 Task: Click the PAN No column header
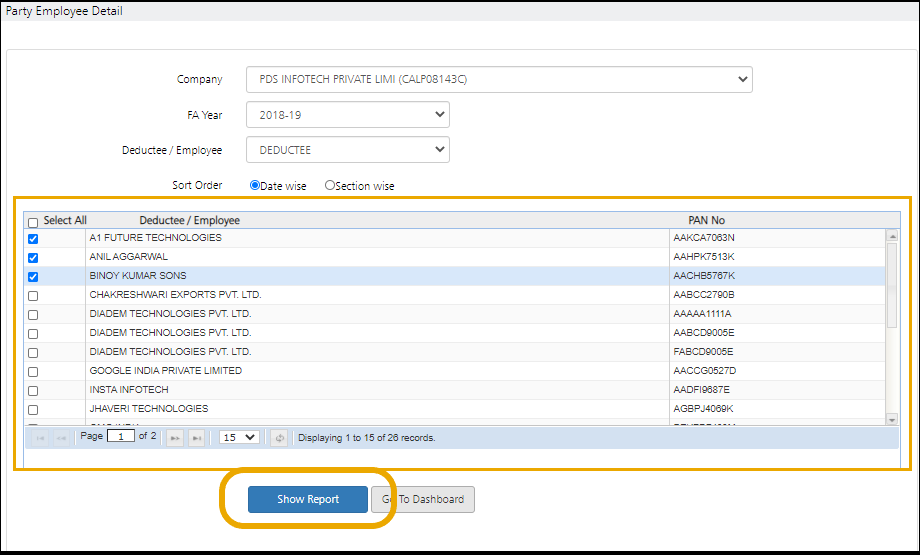pos(706,220)
